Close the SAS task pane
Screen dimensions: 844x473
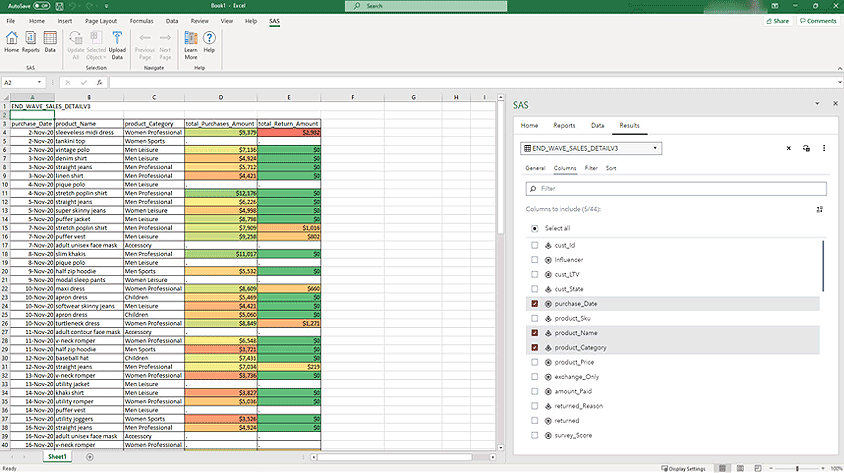[835, 103]
